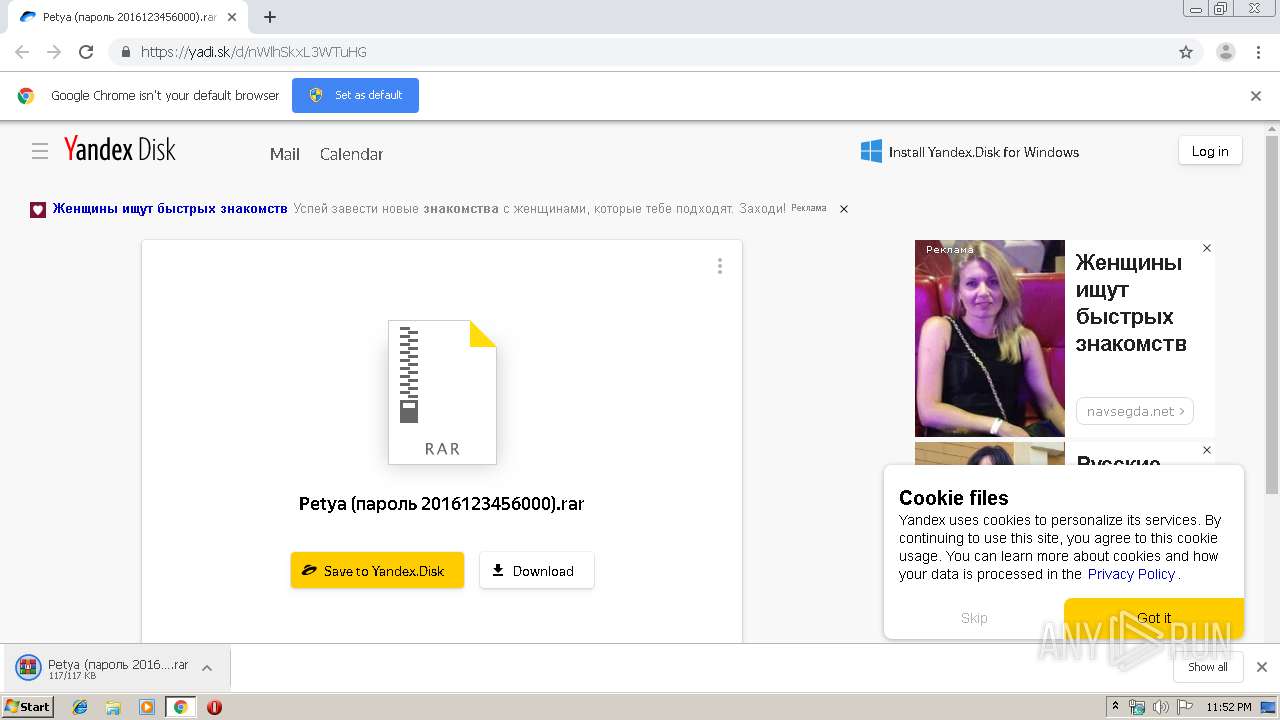Bookmark this page with star icon
1280x720 pixels.
[x=1186, y=52]
